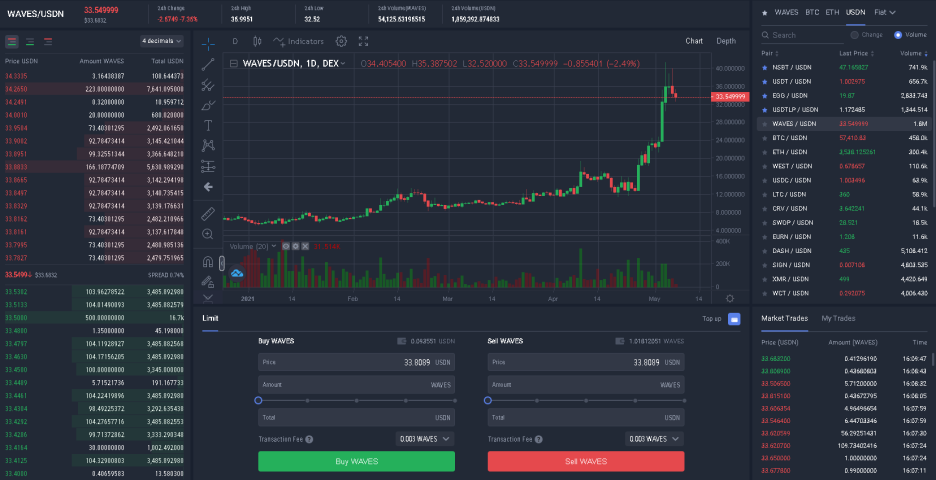Select the Change radio button
Screen dimensions: 936x480
[854, 35]
